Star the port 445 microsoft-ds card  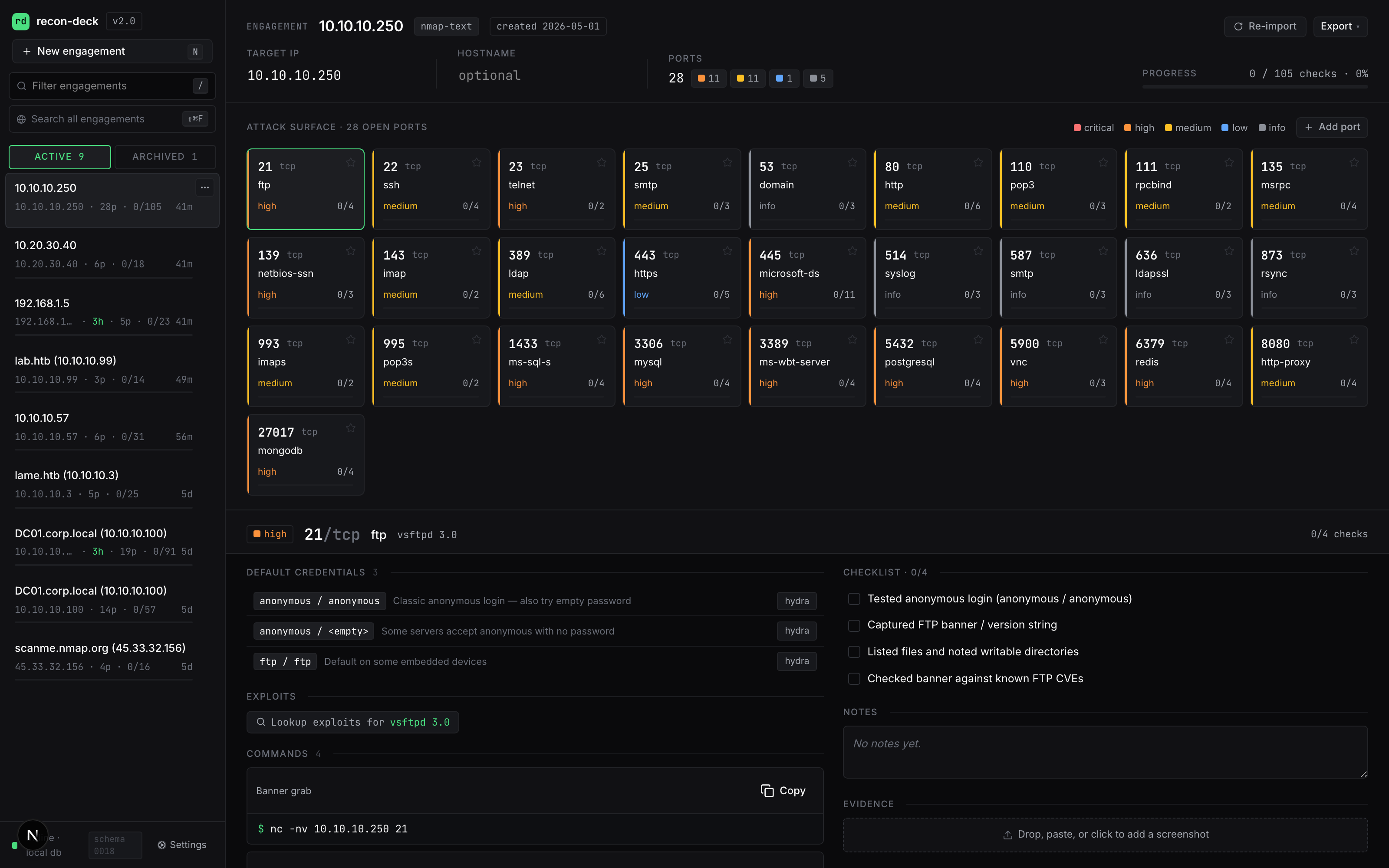tap(852, 251)
